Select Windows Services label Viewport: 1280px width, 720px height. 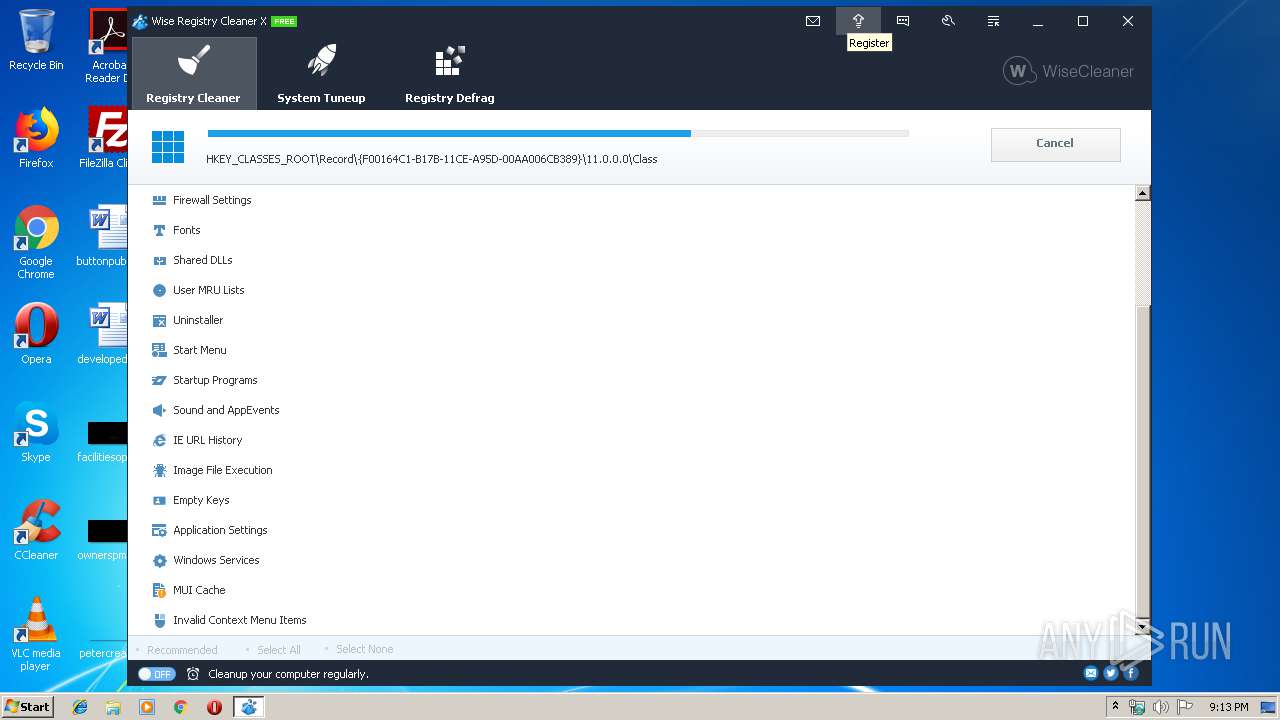click(x=216, y=560)
